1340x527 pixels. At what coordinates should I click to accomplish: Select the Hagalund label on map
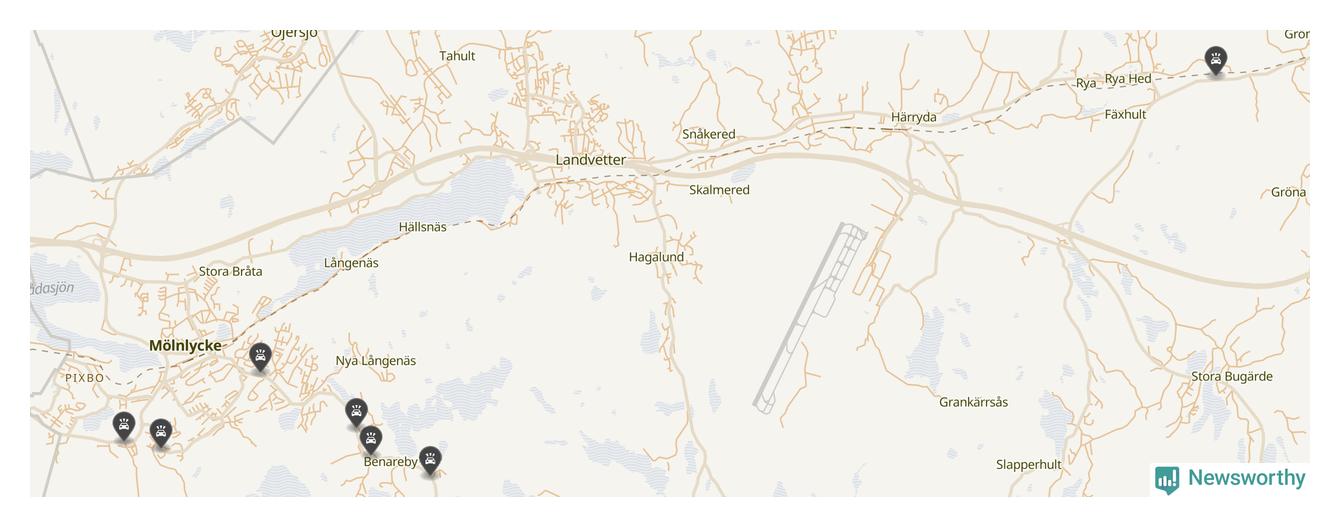(x=657, y=257)
